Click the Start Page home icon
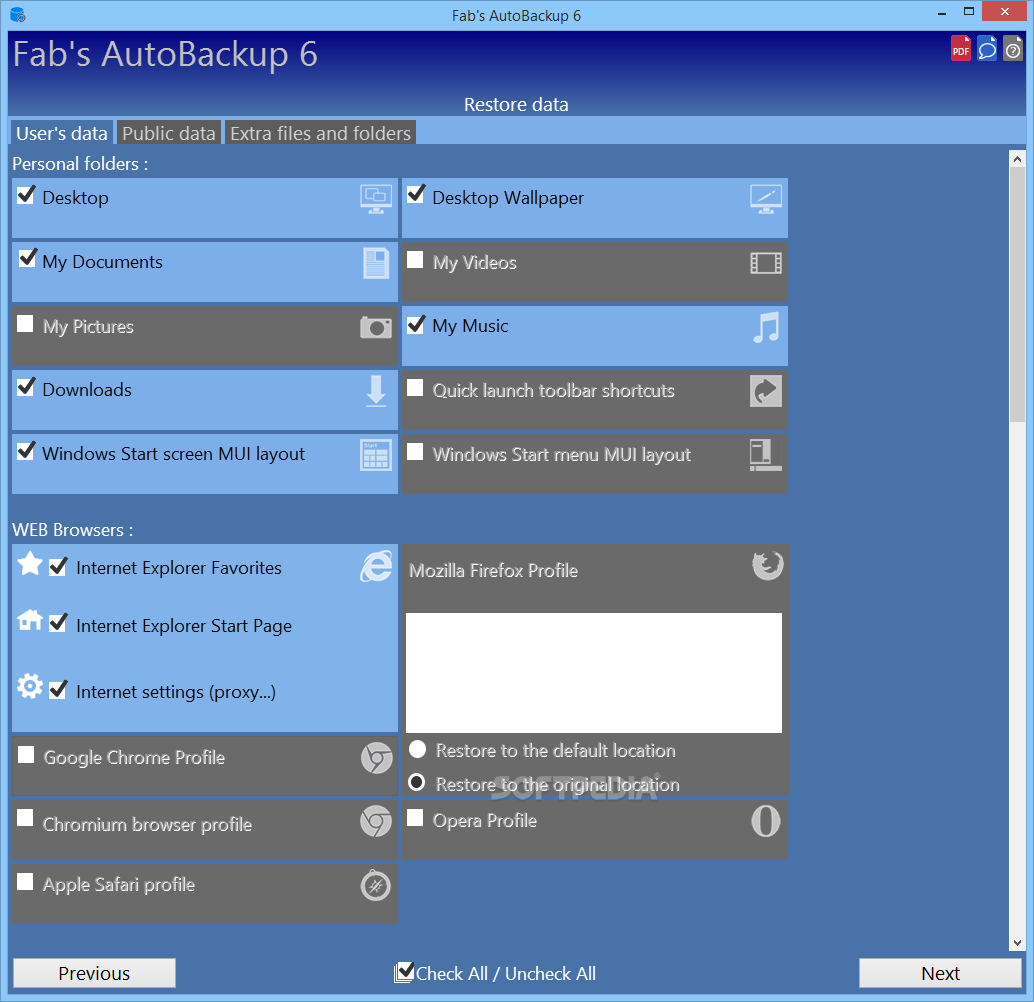This screenshot has height=1002, width=1034. pos(30,619)
